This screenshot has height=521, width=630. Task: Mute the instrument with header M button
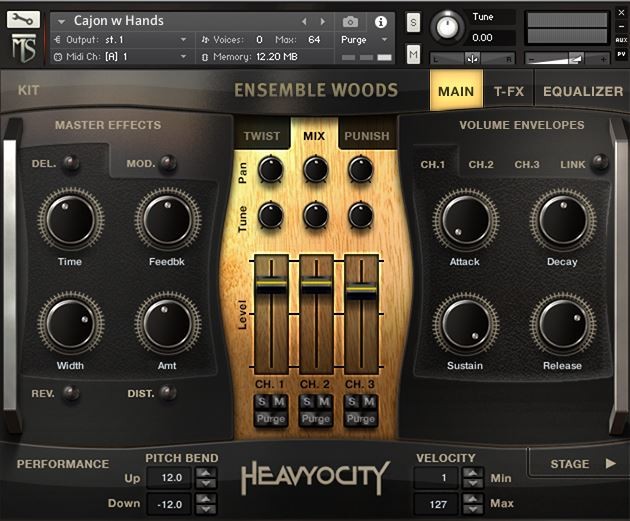[x=413, y=54]
